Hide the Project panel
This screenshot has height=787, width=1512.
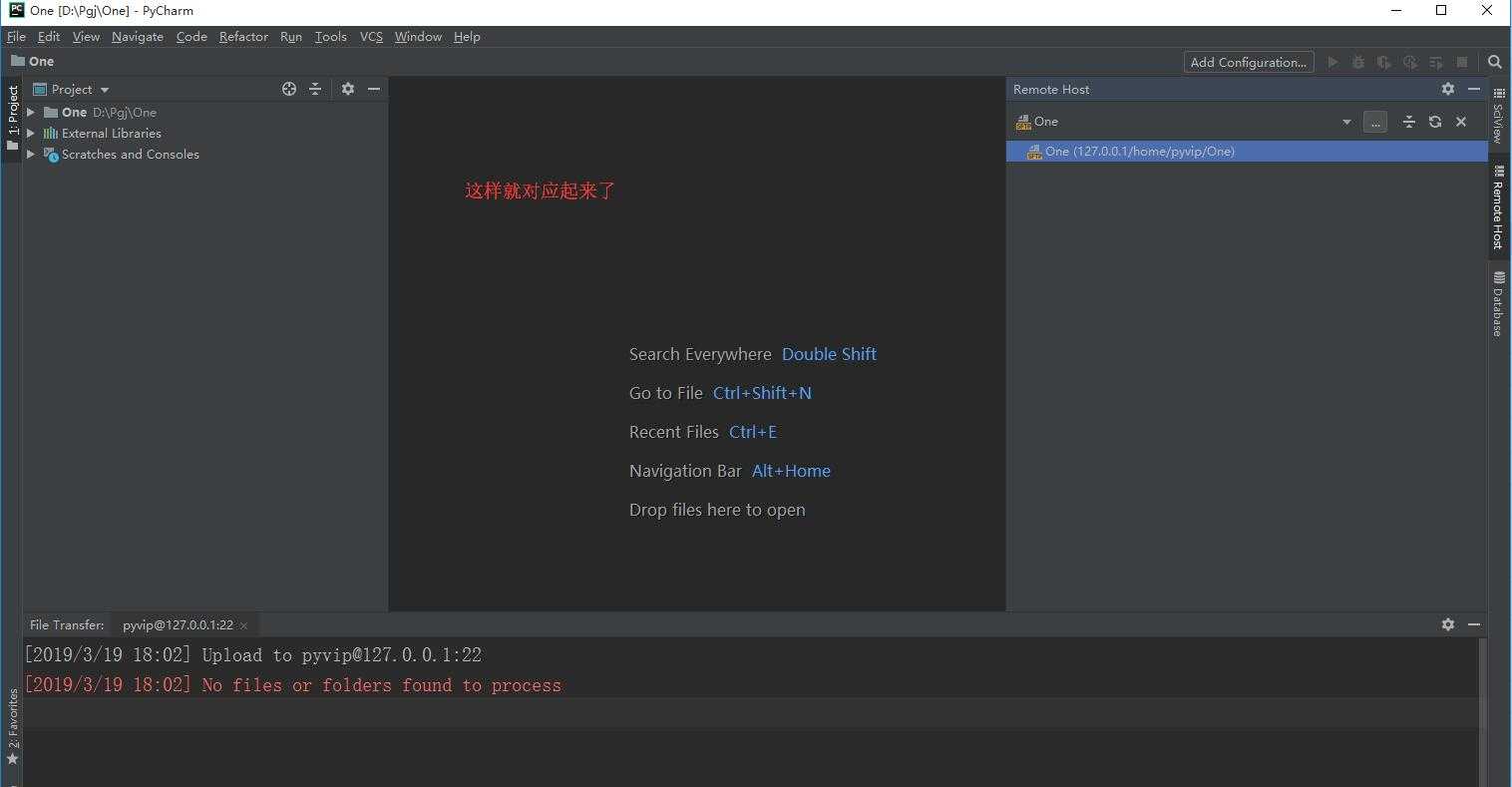(x=374, y=89)
